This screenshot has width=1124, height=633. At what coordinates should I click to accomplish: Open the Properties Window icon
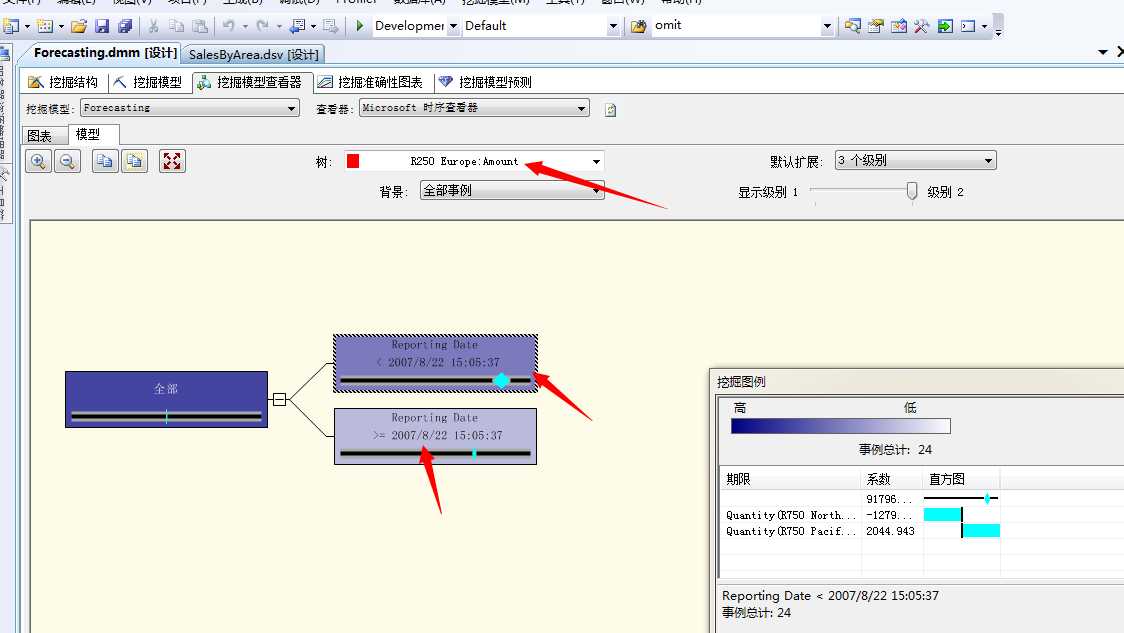coord(875,27)
